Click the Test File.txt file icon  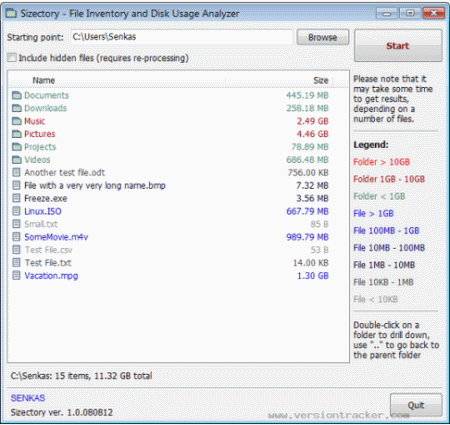click(16, 263)
